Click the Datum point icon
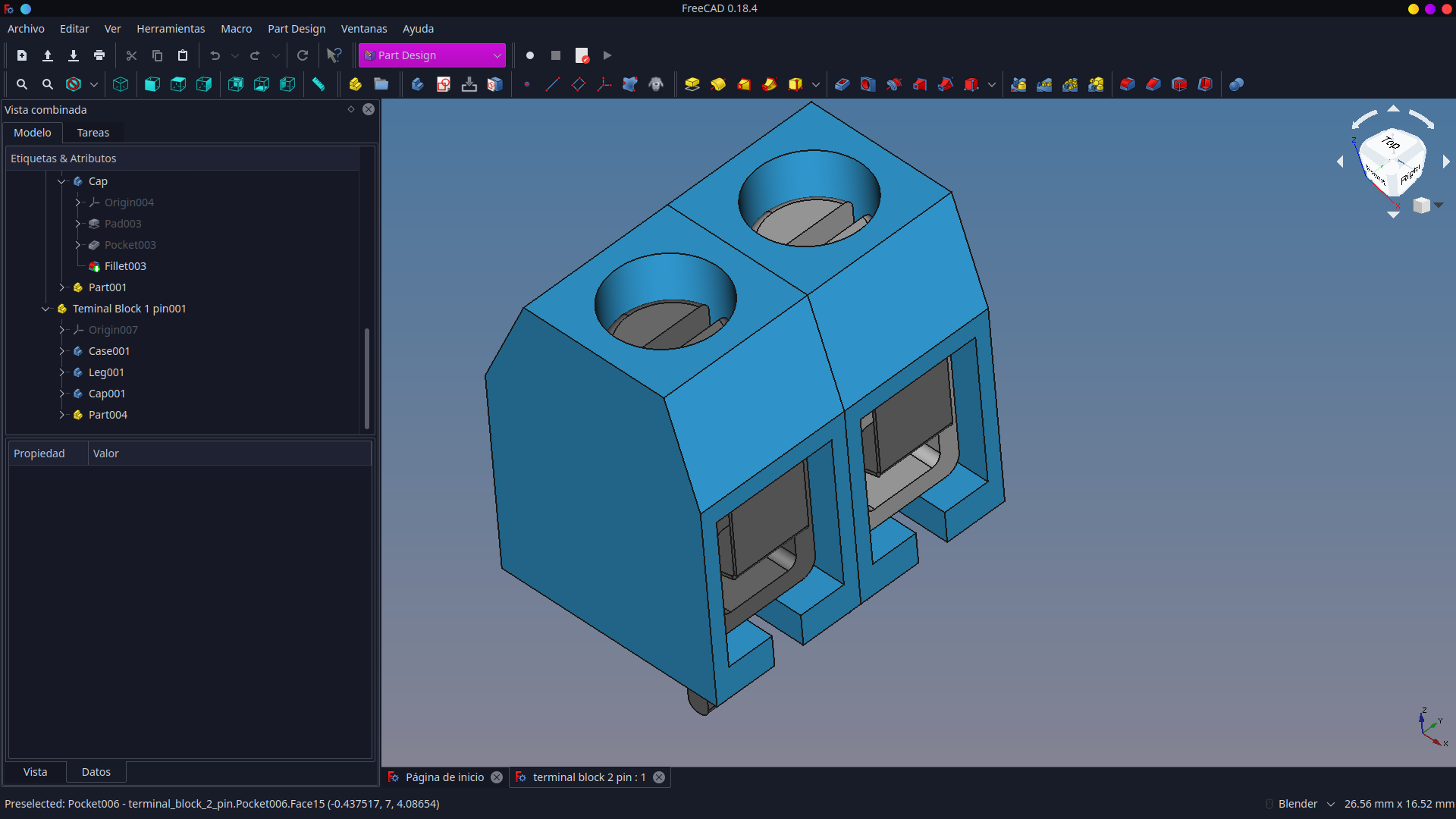1456x819 pixels. [x=527, y=84]
